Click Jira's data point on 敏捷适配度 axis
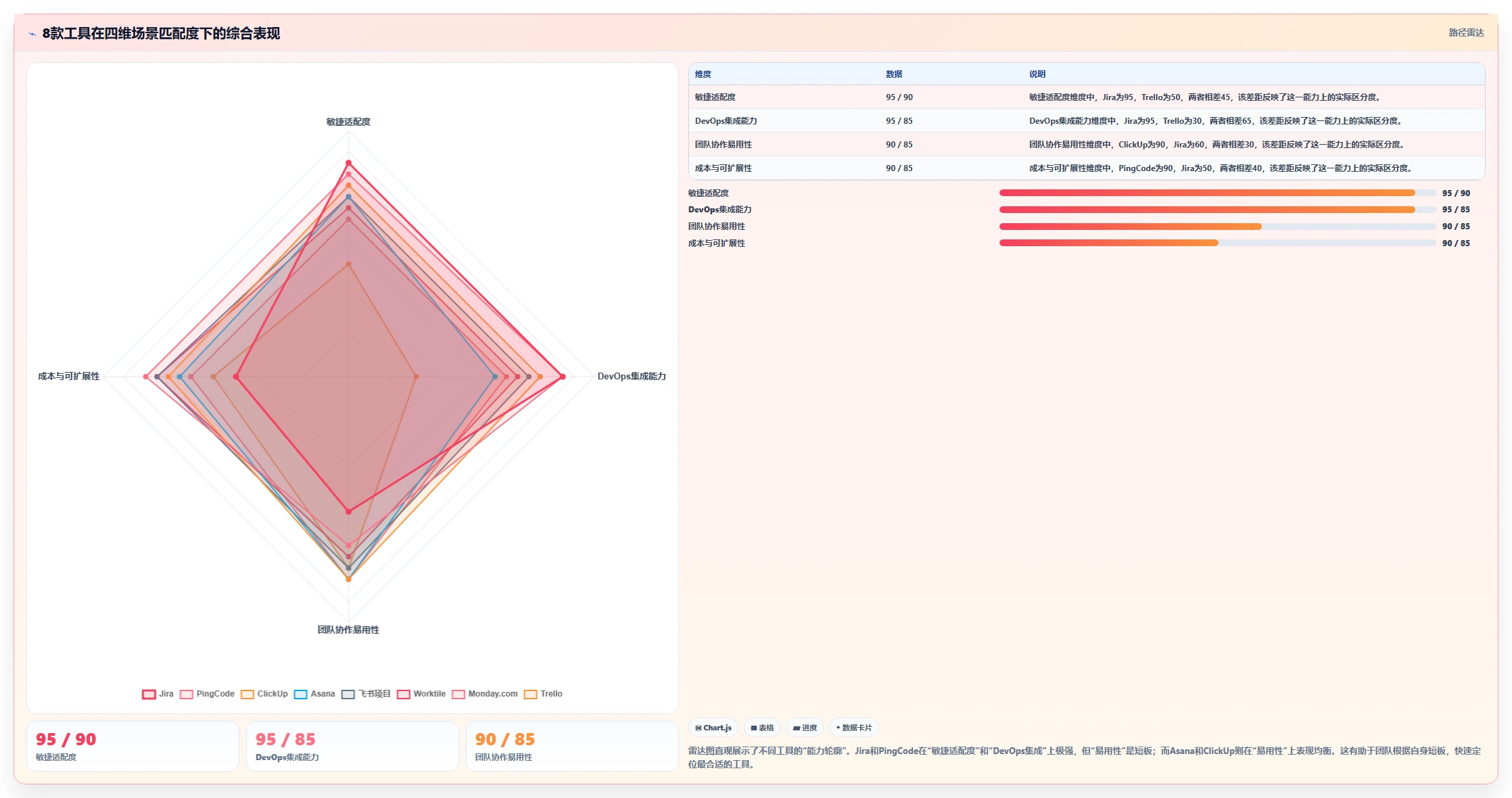1512x798 pixels. coord(349,163)
